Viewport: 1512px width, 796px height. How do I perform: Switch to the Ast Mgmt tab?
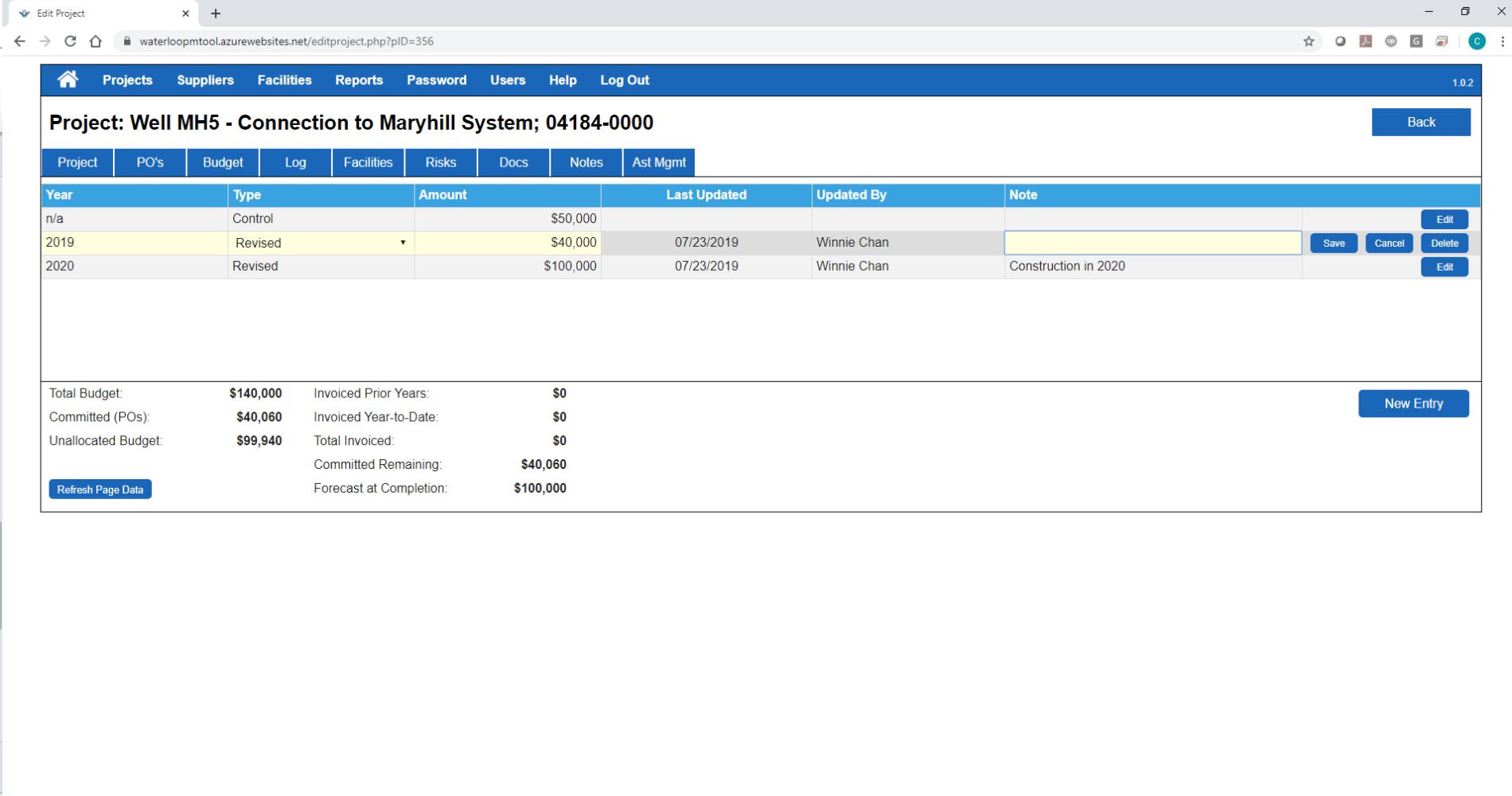point(659,162)
